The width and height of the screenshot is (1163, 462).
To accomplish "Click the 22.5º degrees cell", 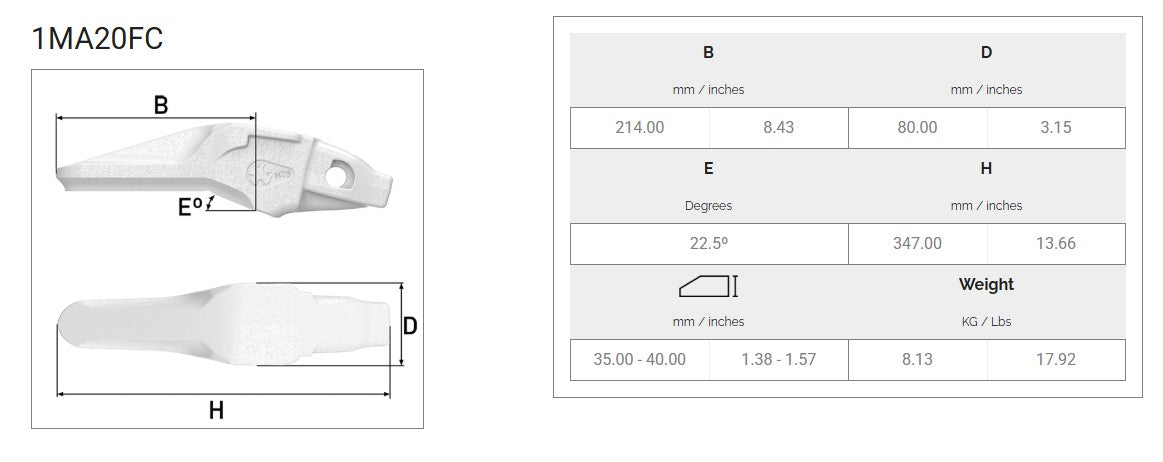I will 708,243.
